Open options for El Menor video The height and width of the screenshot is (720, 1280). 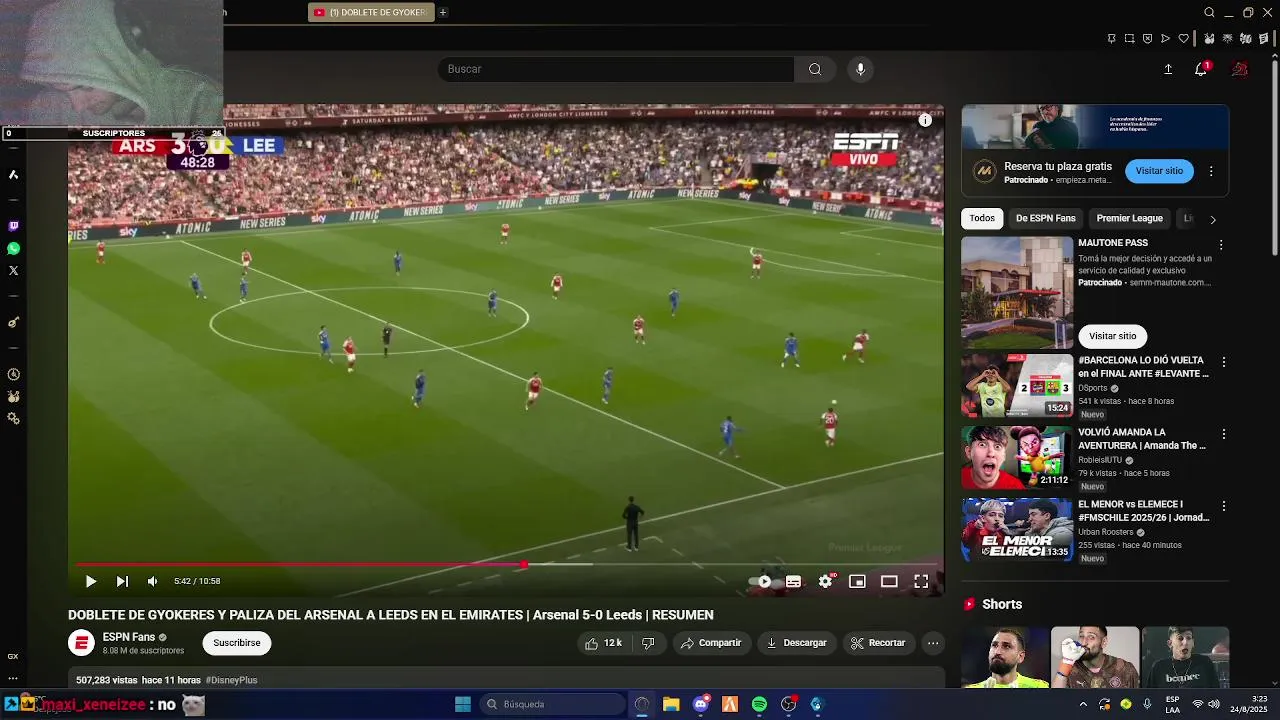point(1223,506)
